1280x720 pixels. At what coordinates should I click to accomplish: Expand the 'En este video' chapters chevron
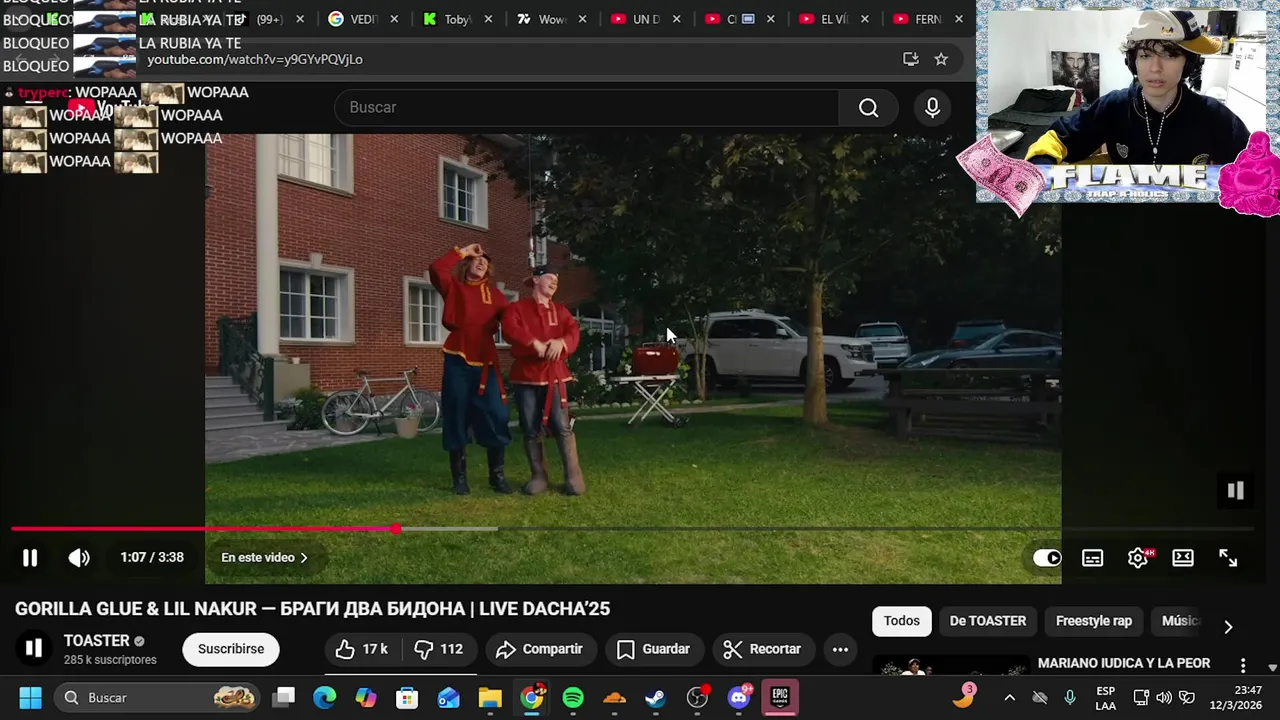(x=304, y=558)
